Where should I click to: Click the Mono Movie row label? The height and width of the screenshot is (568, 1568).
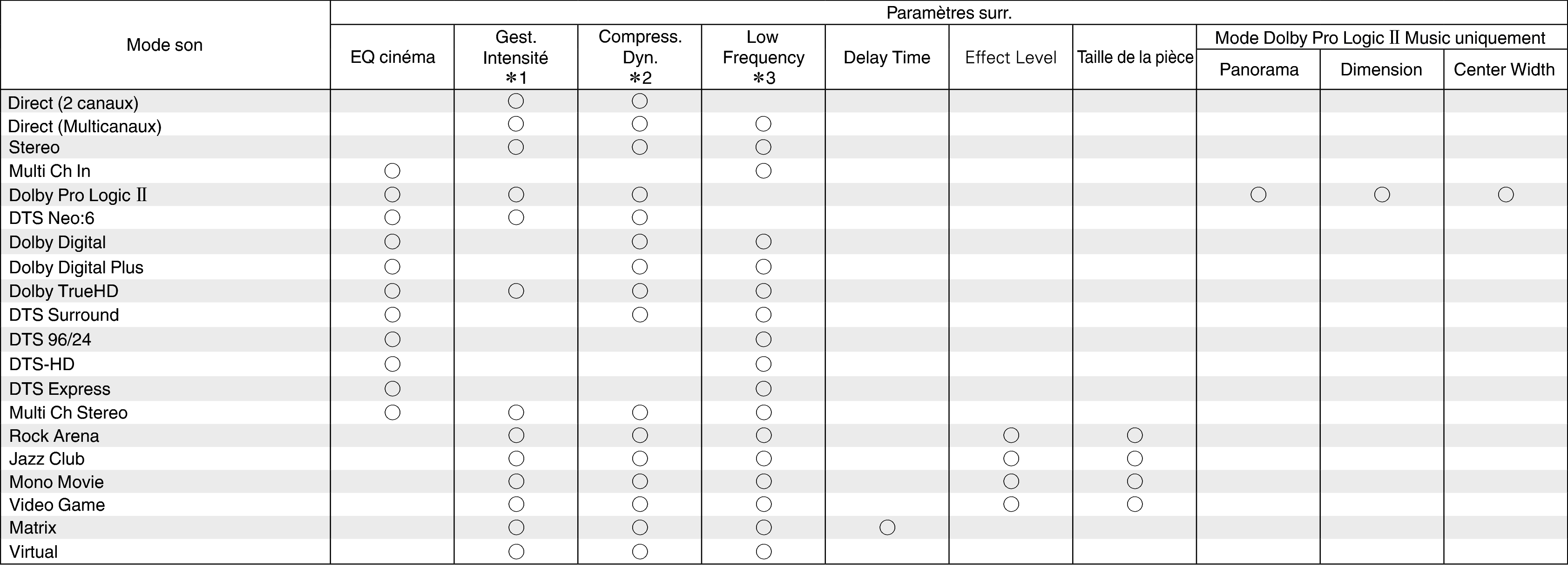coord(57,481)
